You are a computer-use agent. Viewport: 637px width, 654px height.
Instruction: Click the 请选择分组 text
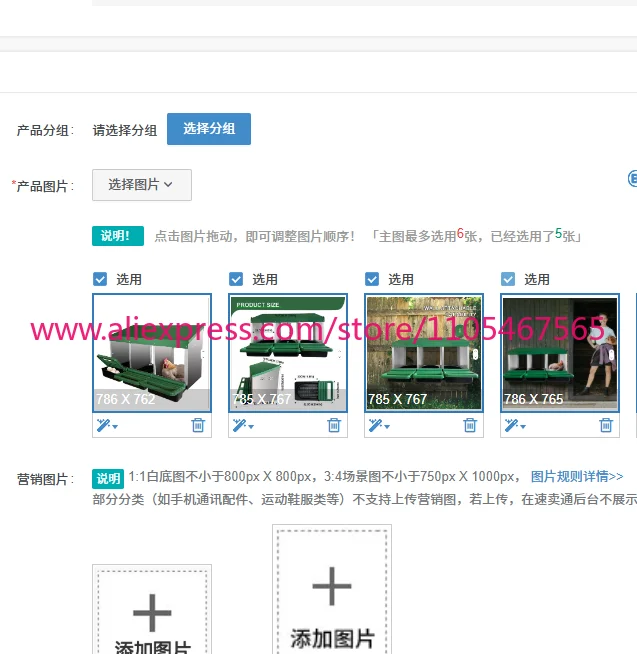click(125, 130)
